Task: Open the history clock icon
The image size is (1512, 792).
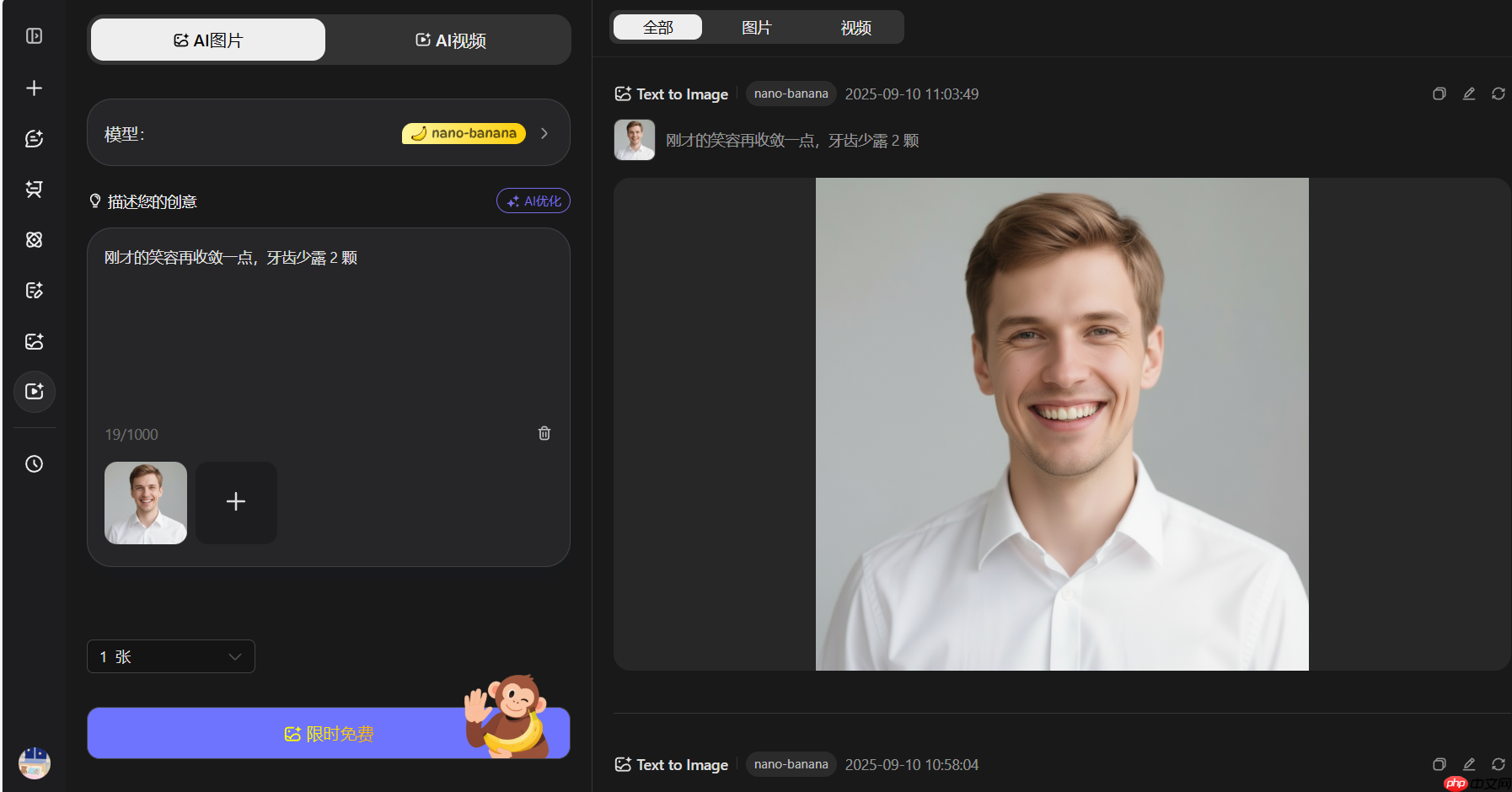Action: [x=34, y=464]
